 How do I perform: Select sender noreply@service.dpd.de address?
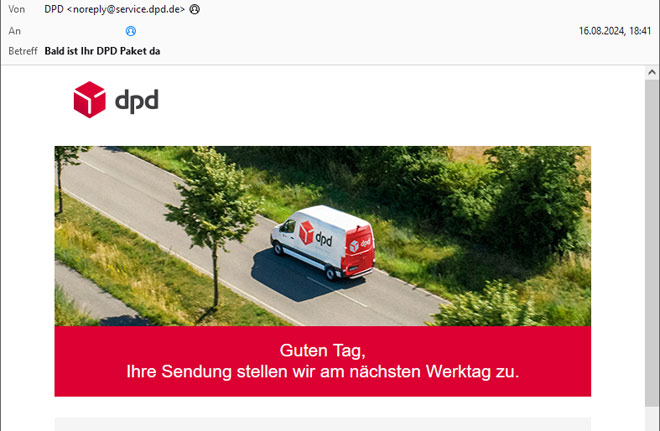pos(129,9)
